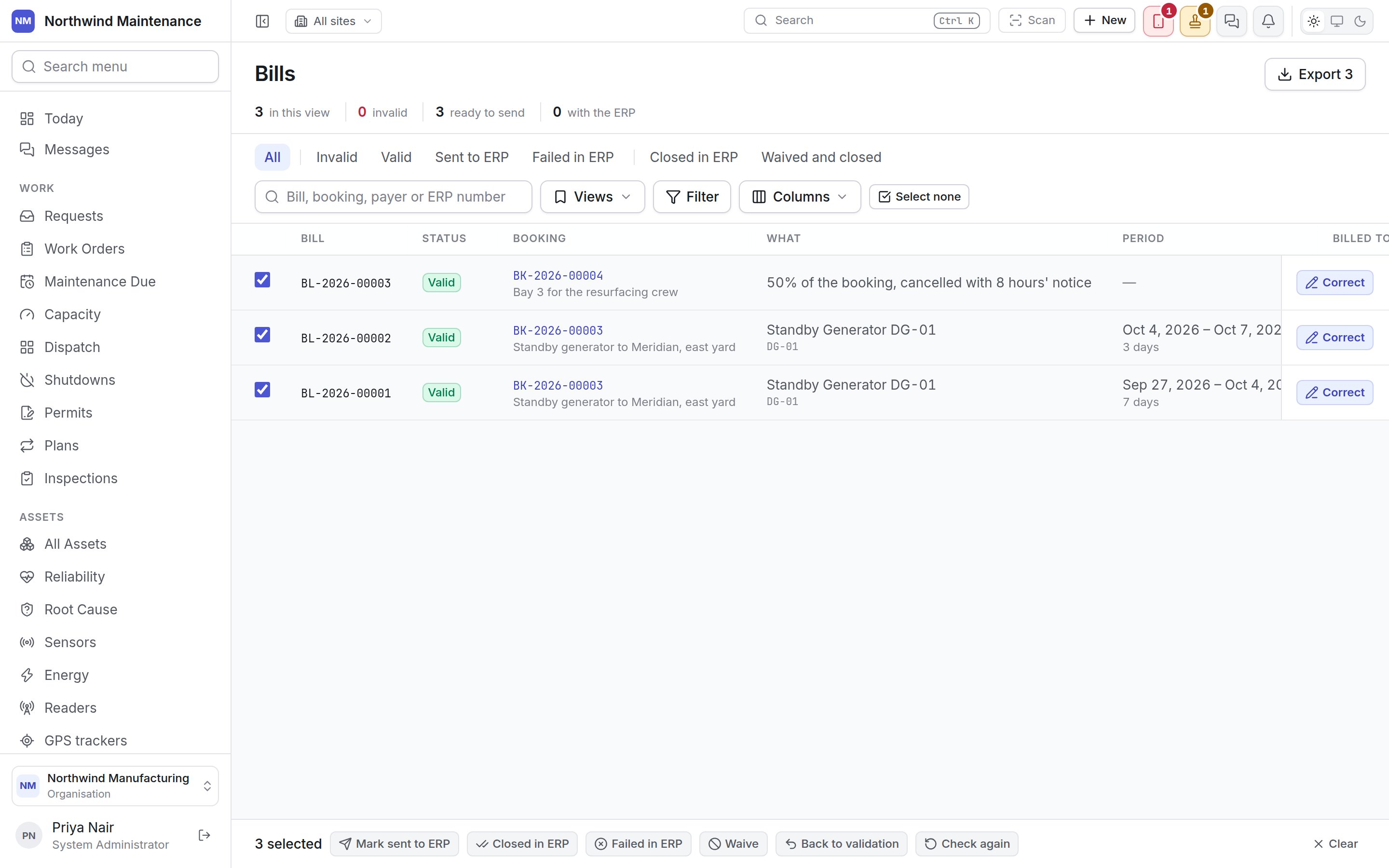Expand the Views dropdown
This screenshot has height=868, width=1389.
[x=592, y=197]
